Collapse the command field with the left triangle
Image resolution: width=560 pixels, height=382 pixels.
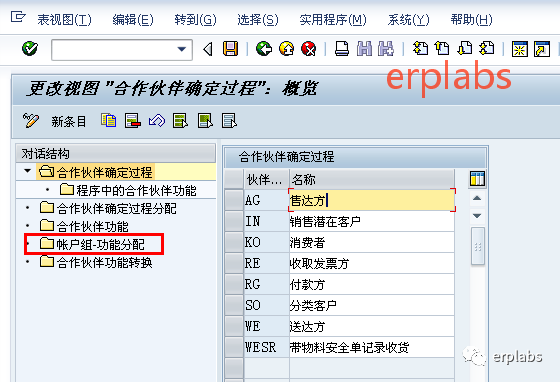tap(208, 49)
